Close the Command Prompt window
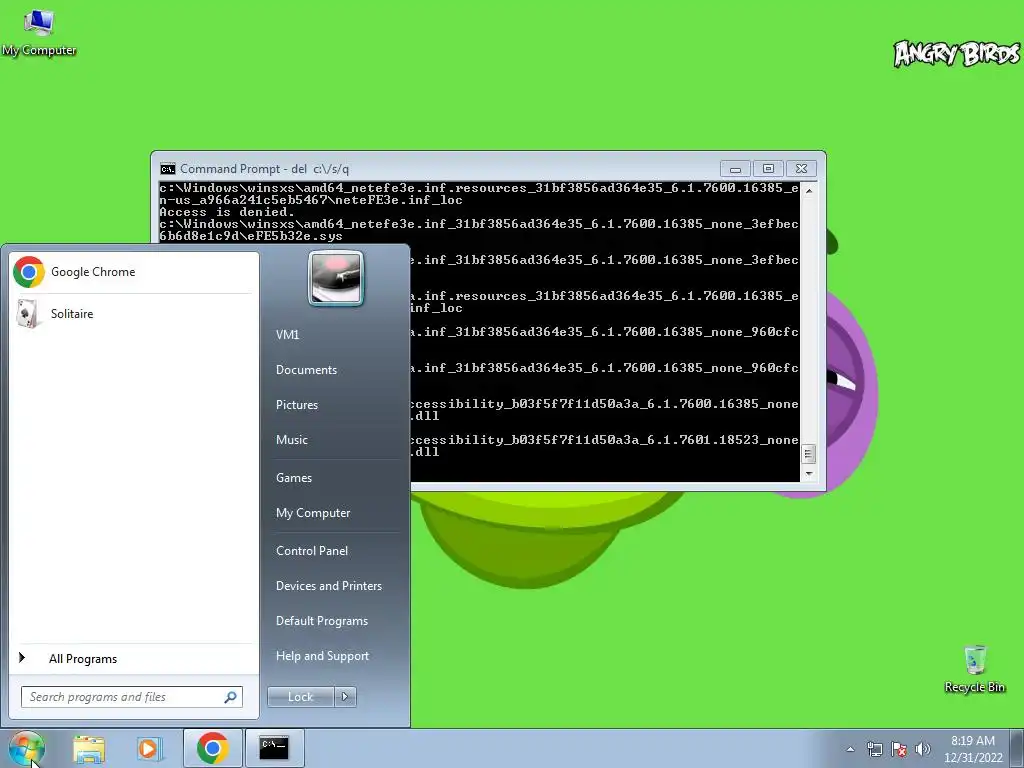 click(x=801, y=168)
